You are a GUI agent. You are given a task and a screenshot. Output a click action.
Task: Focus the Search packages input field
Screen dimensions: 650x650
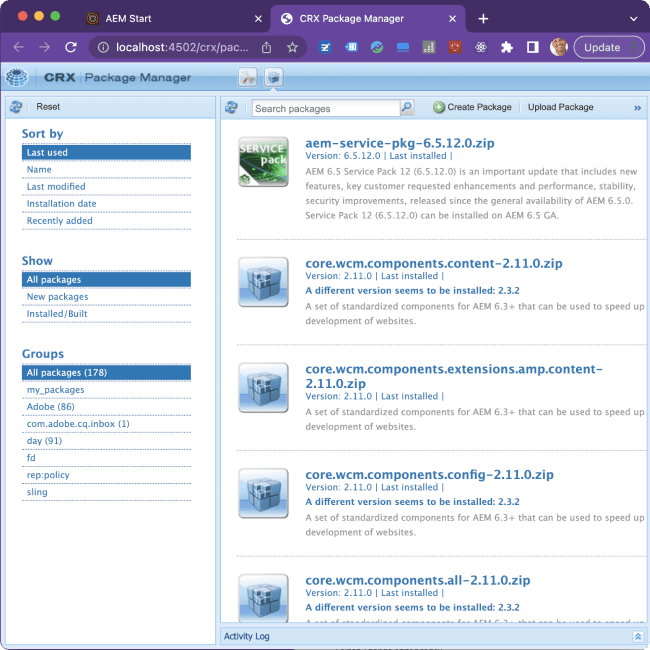(x=326, y=109)
